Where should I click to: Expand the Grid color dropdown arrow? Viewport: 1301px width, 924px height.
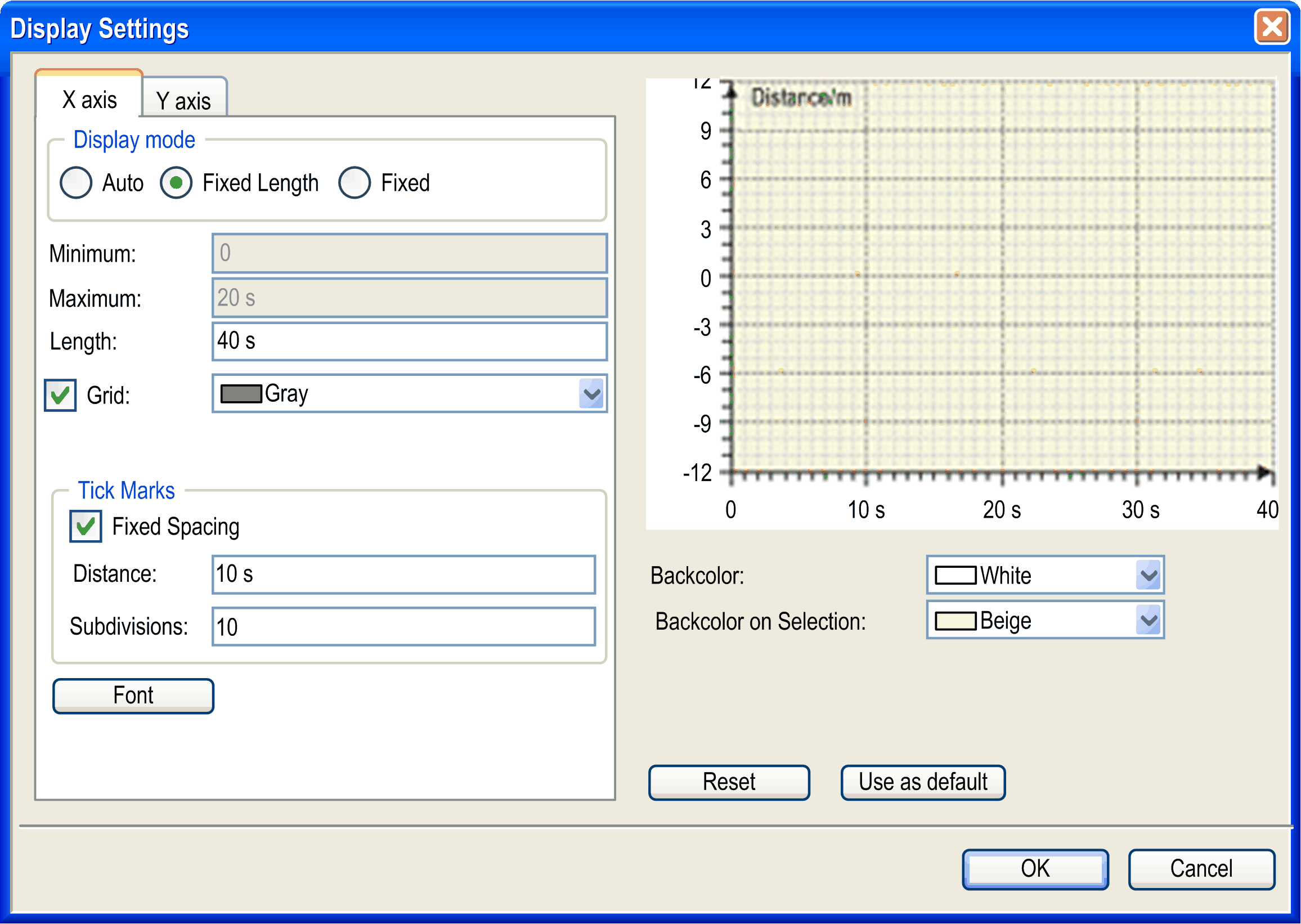click(591, 394)
